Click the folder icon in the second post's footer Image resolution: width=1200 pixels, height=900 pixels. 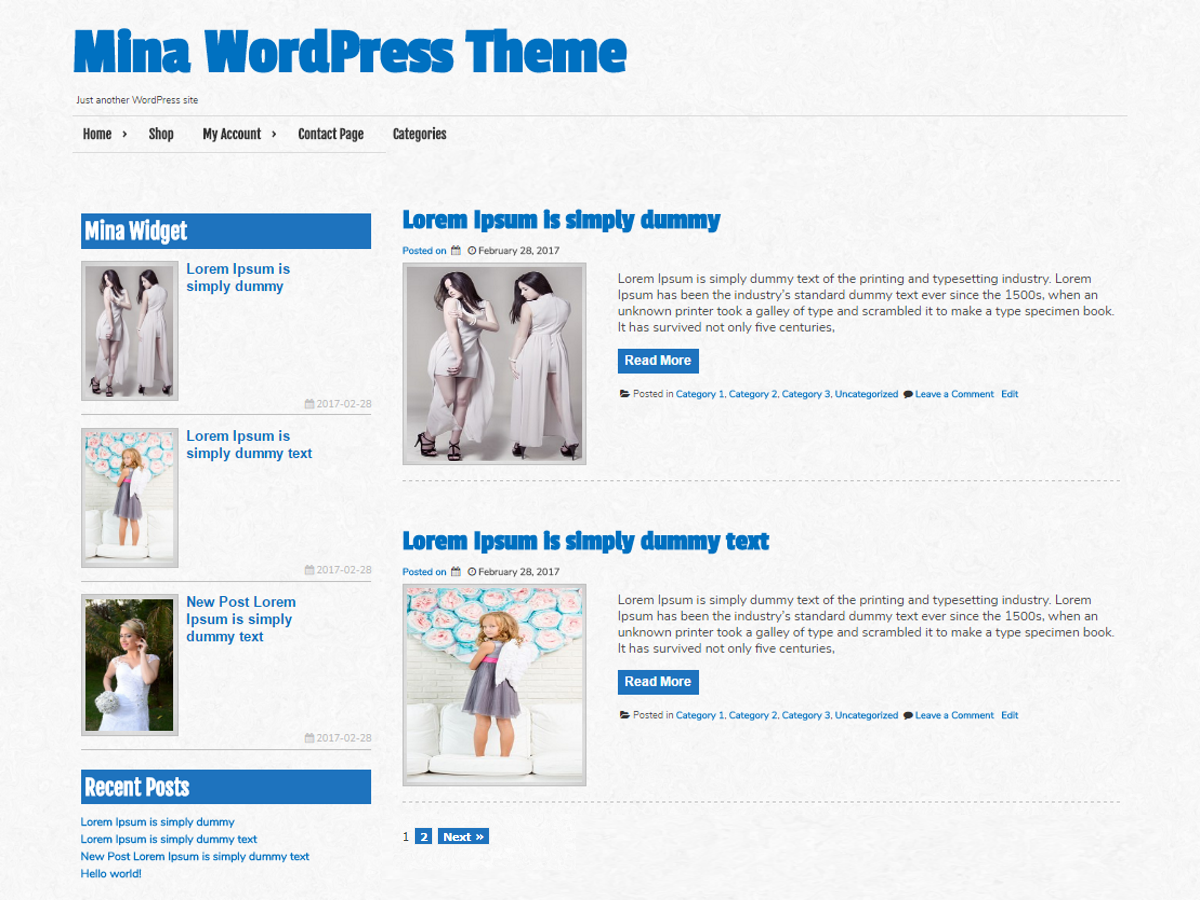click(x=624, y=715)
